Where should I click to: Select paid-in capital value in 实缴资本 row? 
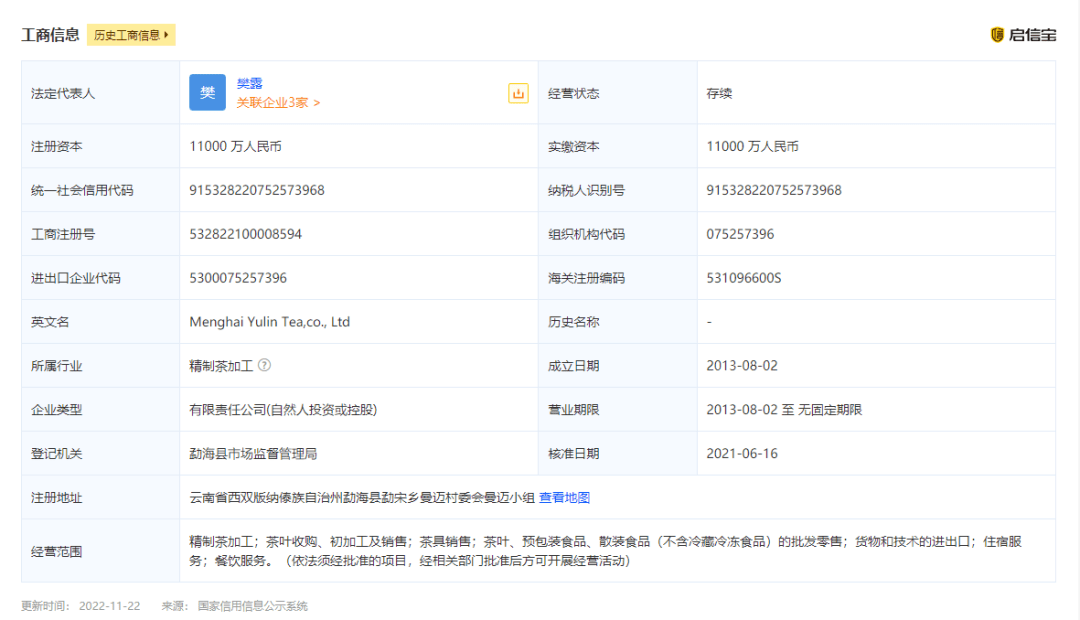752,146
